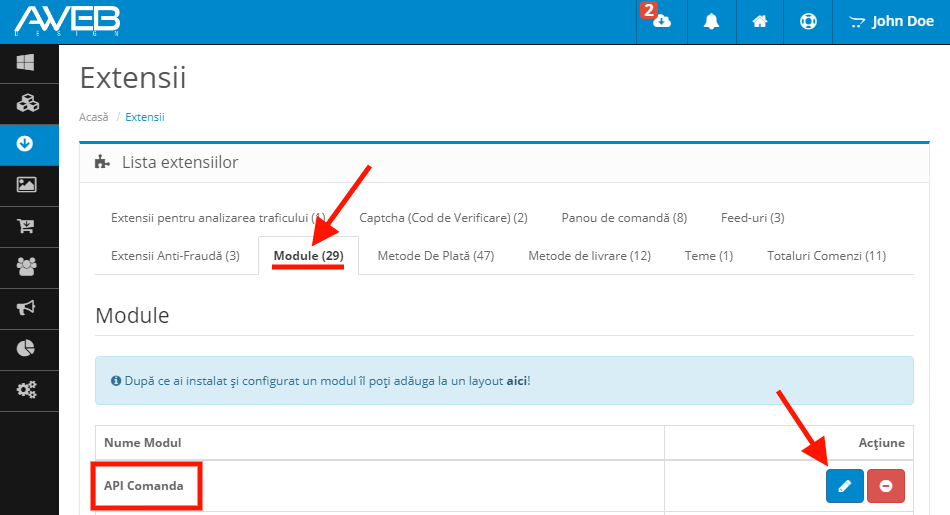Open the marketing megaphone sidebar icon
The height and width of the screenshot is (515, 950).
[x=26, y=307]
